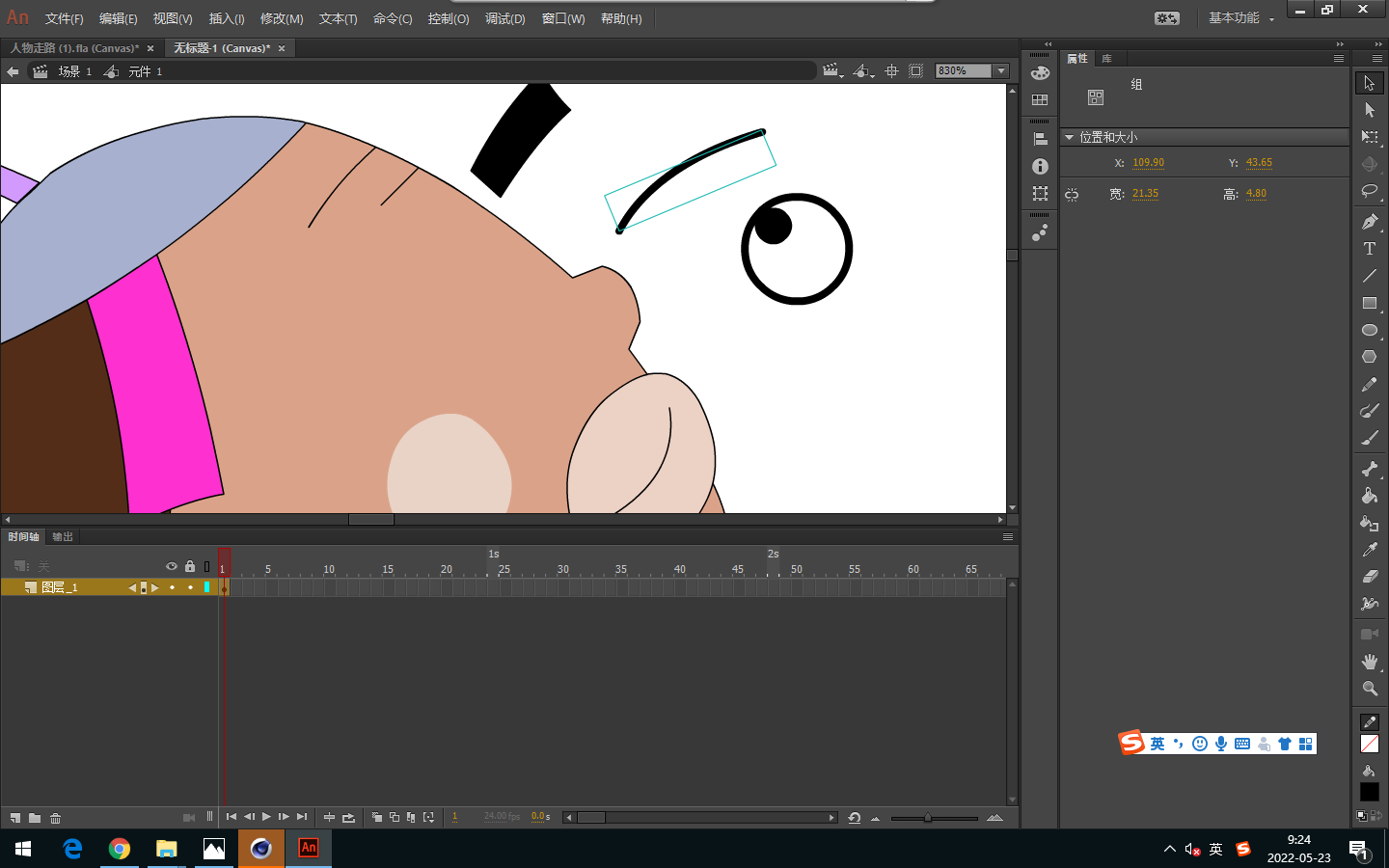
Task: Toggle outline color box of 图层_1
Action: (206, 587)
